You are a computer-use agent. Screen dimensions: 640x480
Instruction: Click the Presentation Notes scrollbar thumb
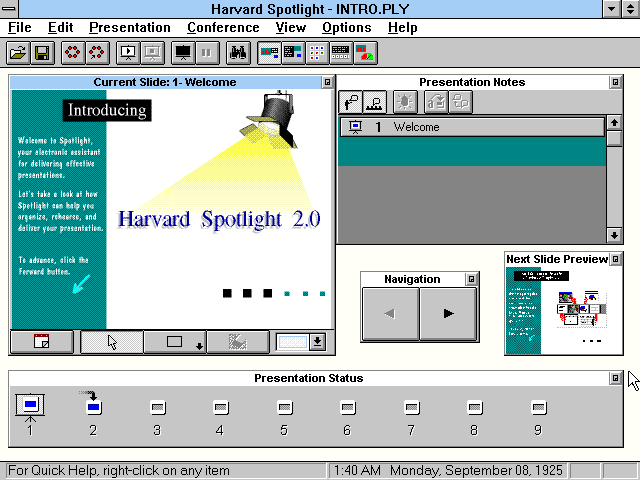(614, 138)
